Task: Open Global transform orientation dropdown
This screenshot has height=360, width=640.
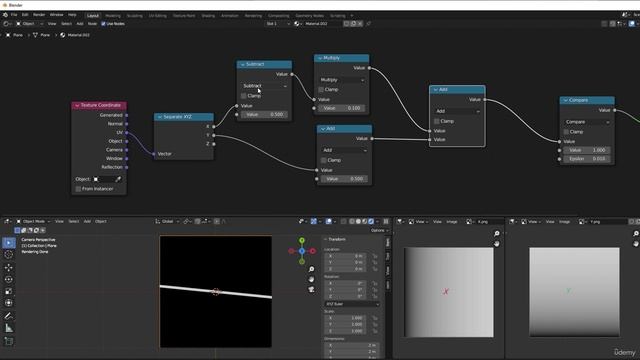Action: (x=167, y=221)
